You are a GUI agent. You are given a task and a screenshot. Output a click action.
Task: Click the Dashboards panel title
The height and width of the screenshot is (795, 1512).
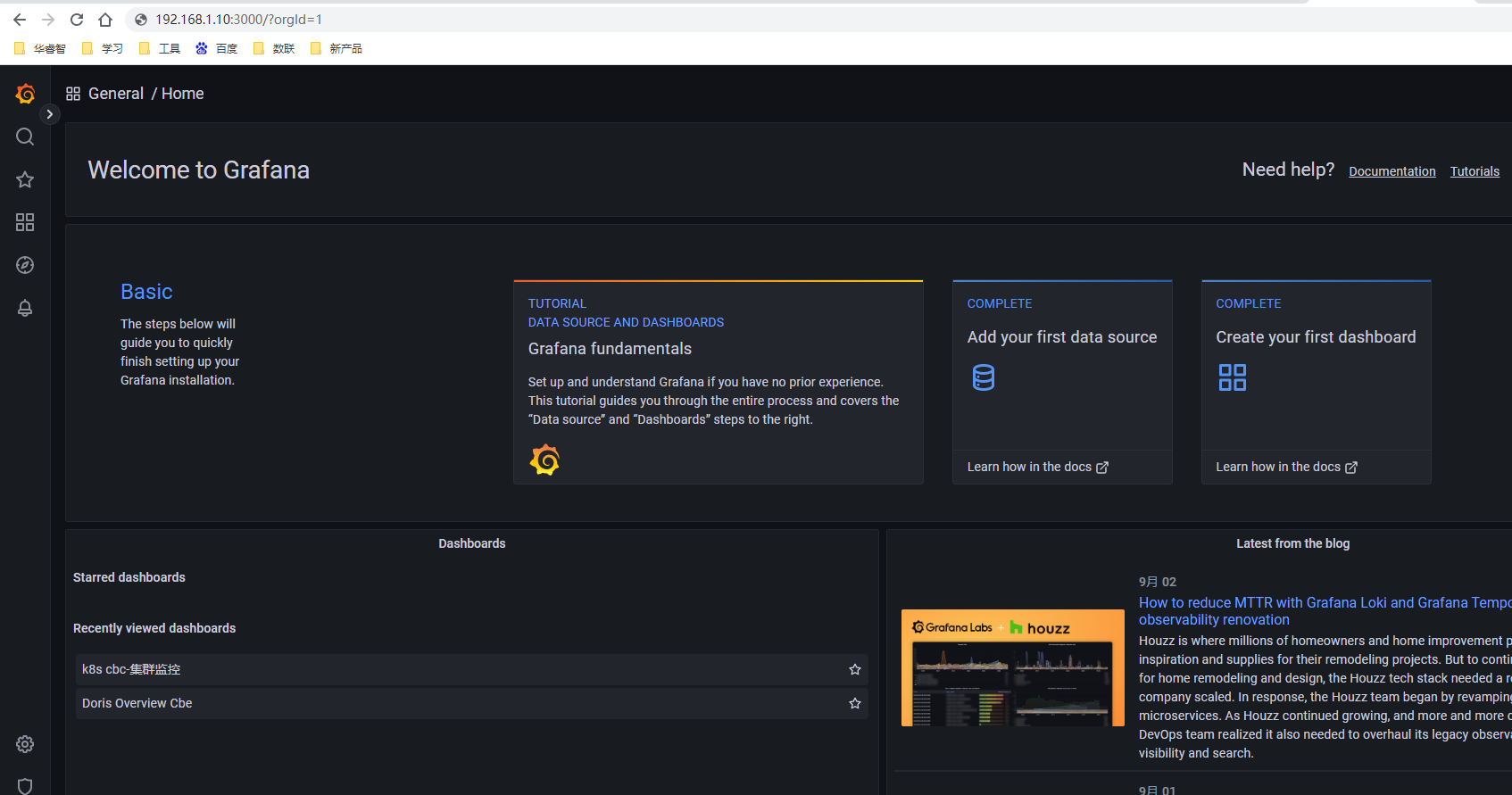472,543
